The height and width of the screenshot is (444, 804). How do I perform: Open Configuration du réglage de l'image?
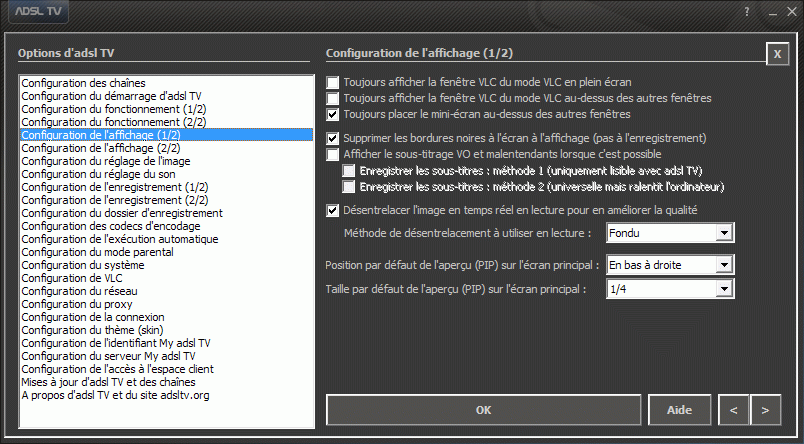167,161
